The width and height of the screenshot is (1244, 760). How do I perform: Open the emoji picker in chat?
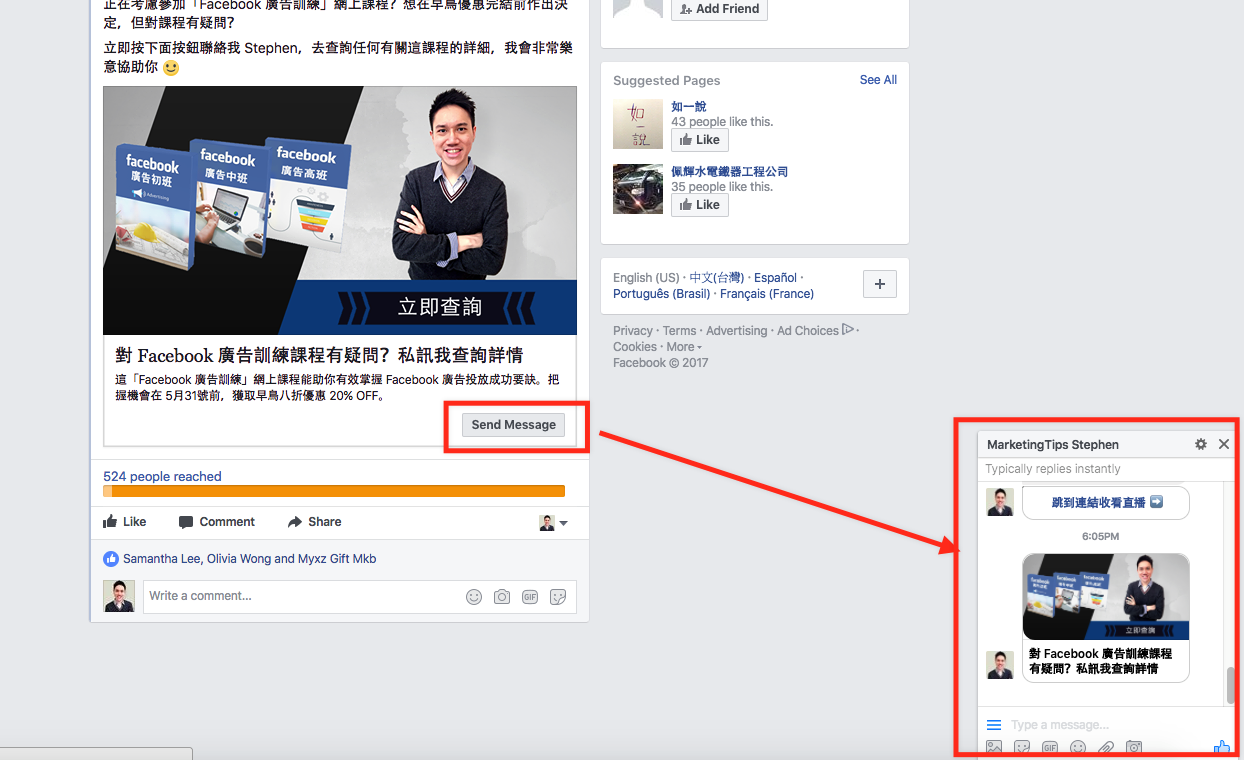(1078, 747)
